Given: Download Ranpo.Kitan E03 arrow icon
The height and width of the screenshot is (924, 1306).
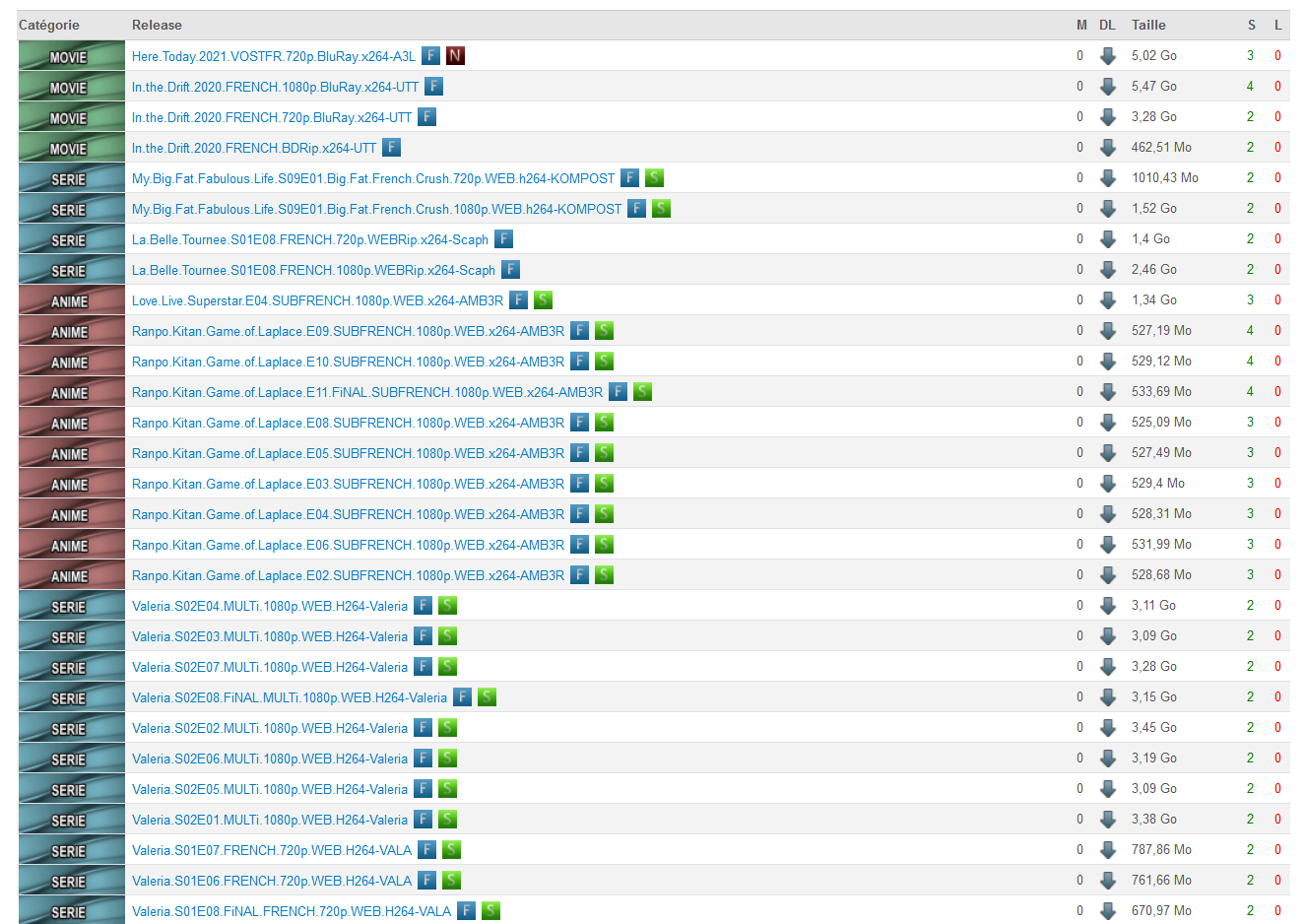Looking at the screenshot, I should coord(1107,484).
